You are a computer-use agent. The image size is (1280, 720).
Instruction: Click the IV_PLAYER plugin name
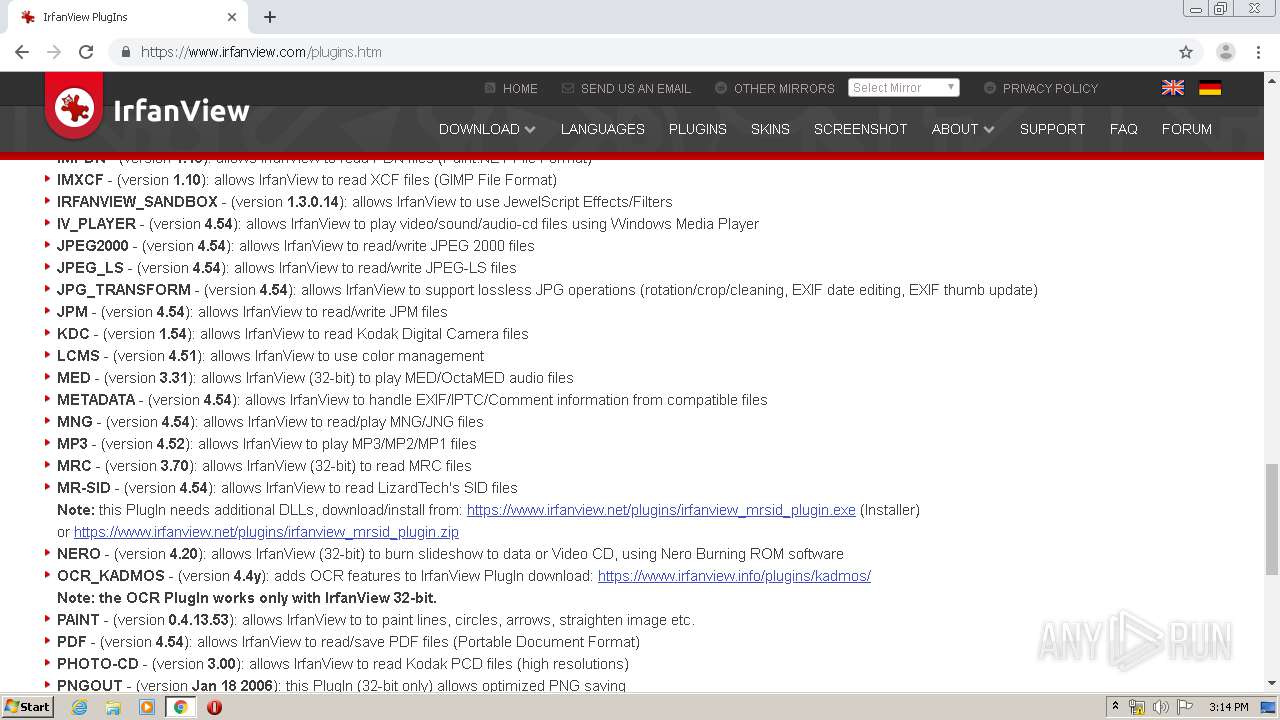[96, 224]
